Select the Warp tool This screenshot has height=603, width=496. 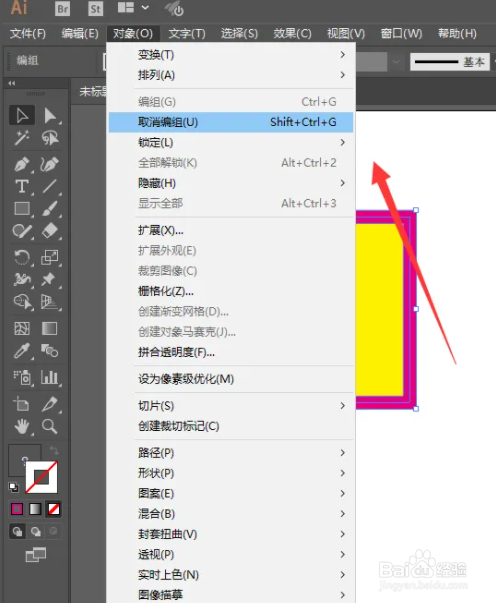pyautogui.click(x=22, y=280)
